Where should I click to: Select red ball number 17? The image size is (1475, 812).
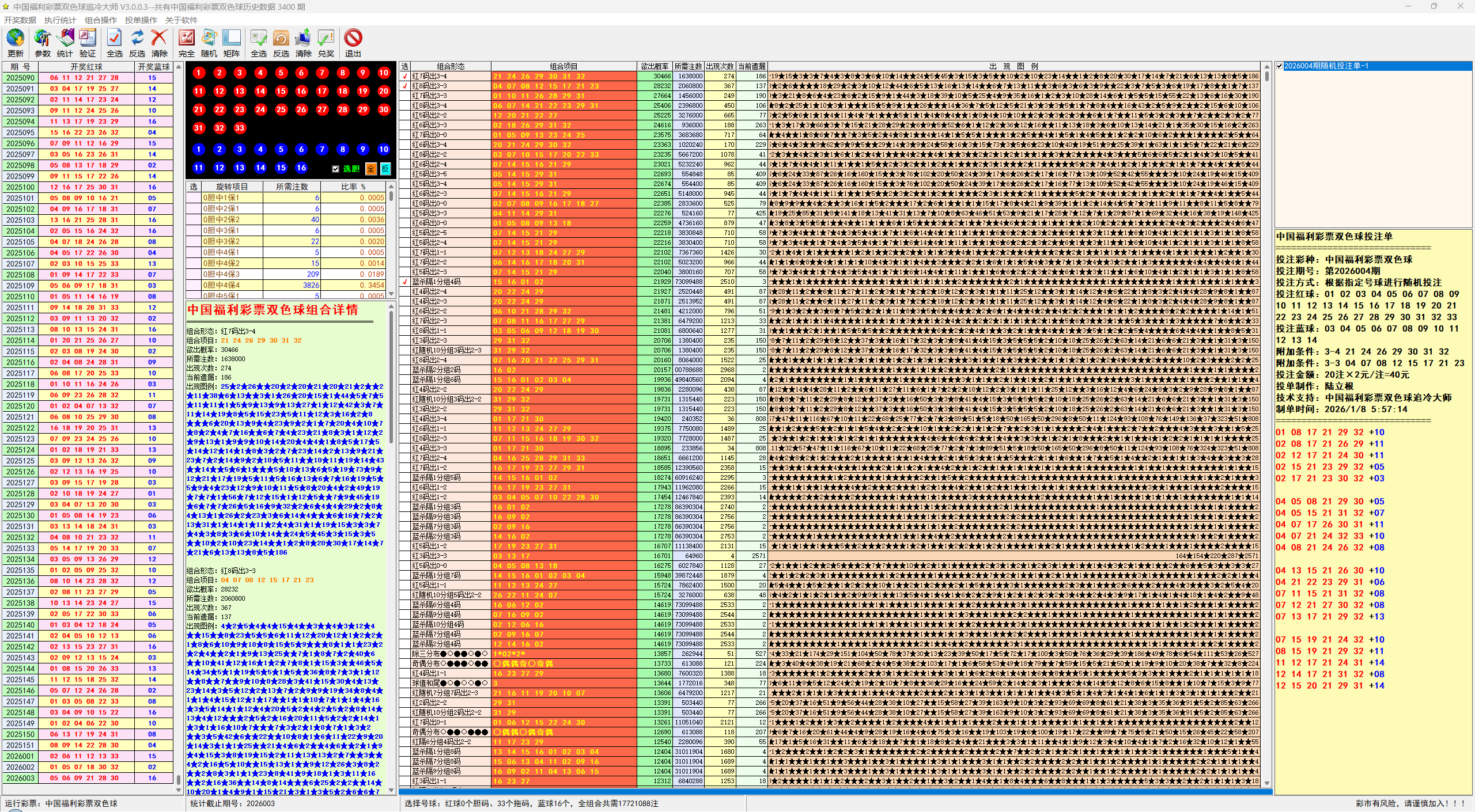tap(322, 91)
